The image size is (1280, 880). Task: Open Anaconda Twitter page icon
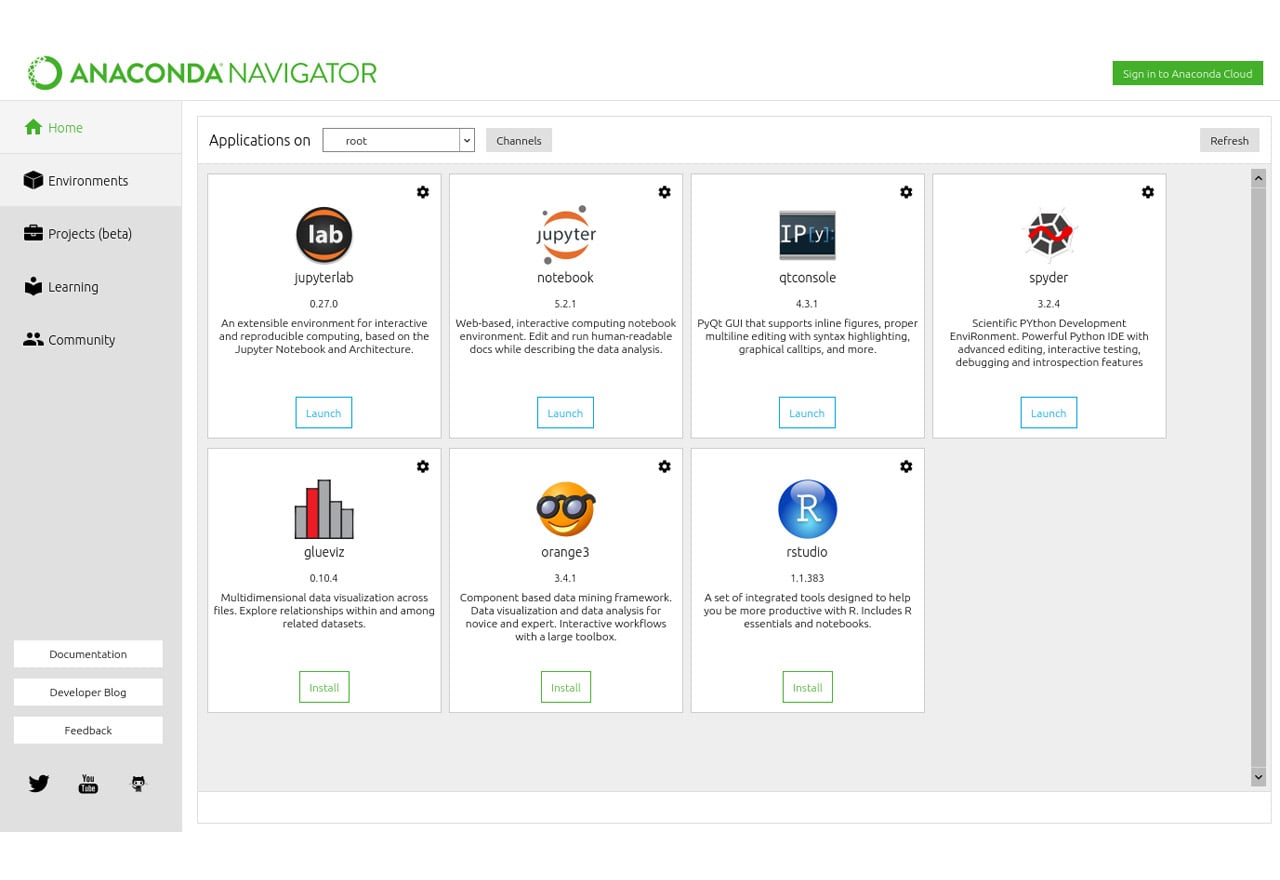[39, 784]
